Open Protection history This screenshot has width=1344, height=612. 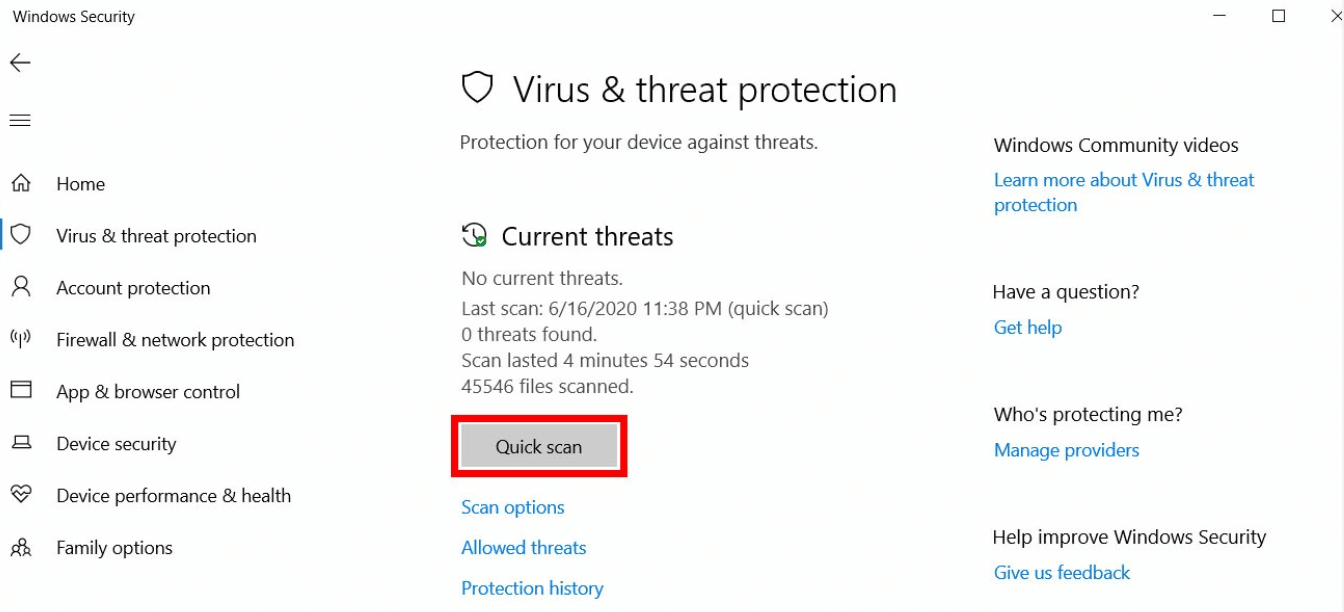[x=532, y=588]
